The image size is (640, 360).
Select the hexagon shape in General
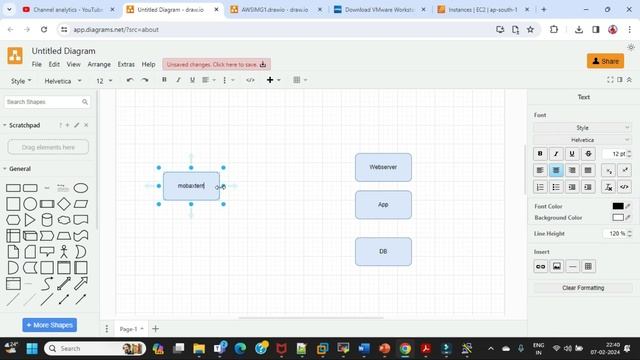[13, 220]
